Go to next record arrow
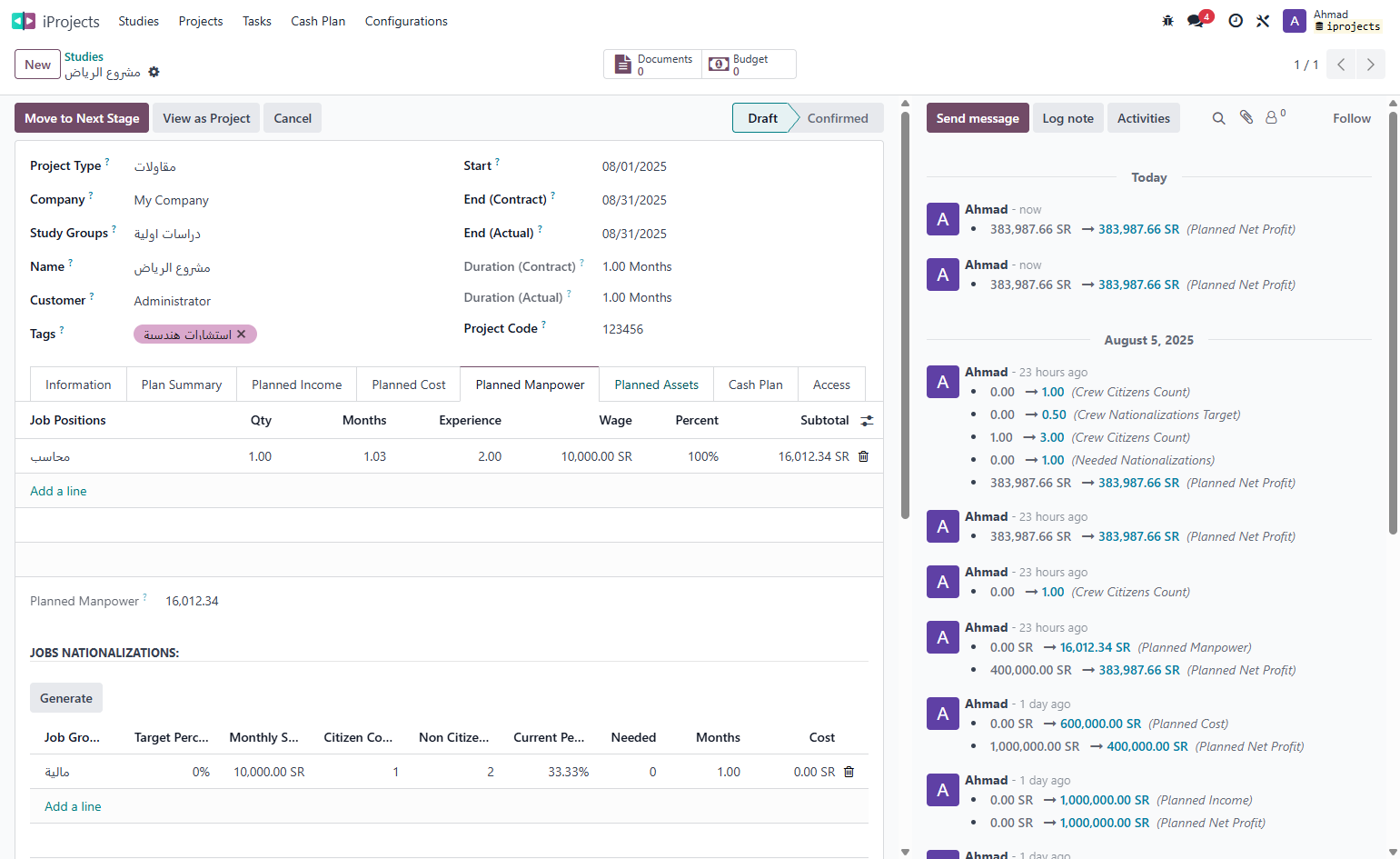The width and height of the screenshot is (1400, 859). point(1371,65)
